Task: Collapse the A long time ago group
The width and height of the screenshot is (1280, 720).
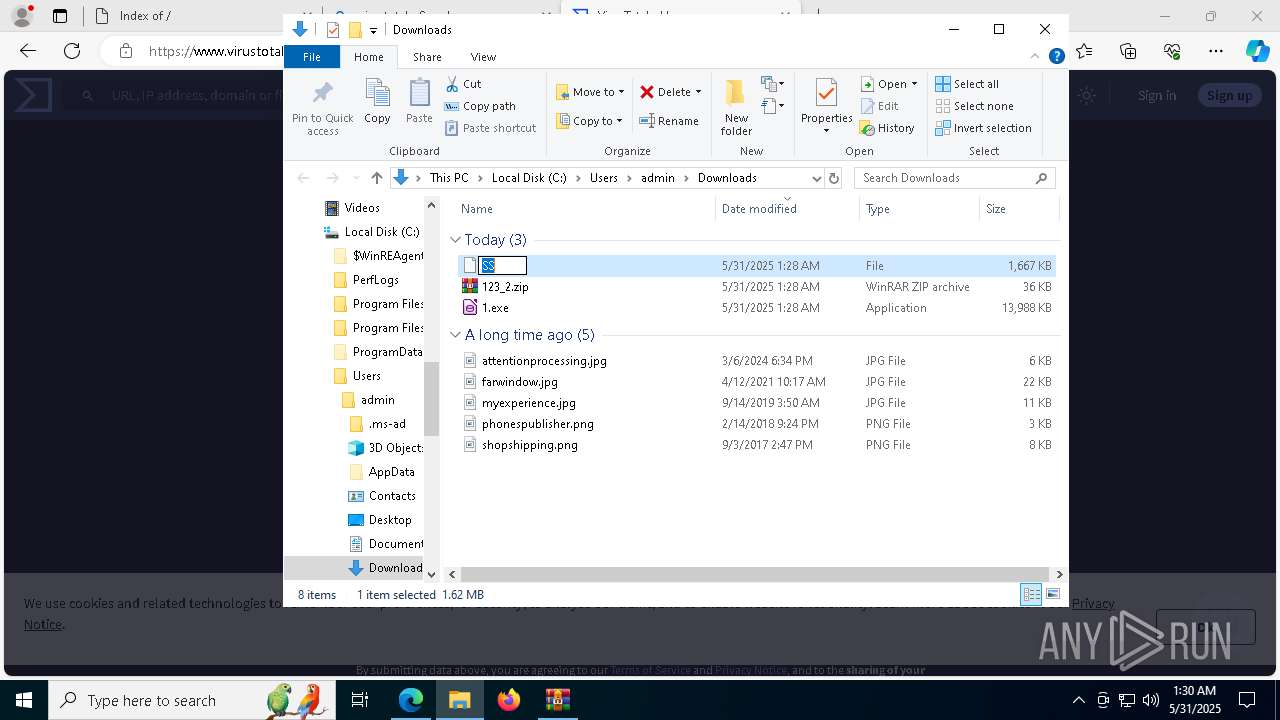Action: [x=455, y=335]
